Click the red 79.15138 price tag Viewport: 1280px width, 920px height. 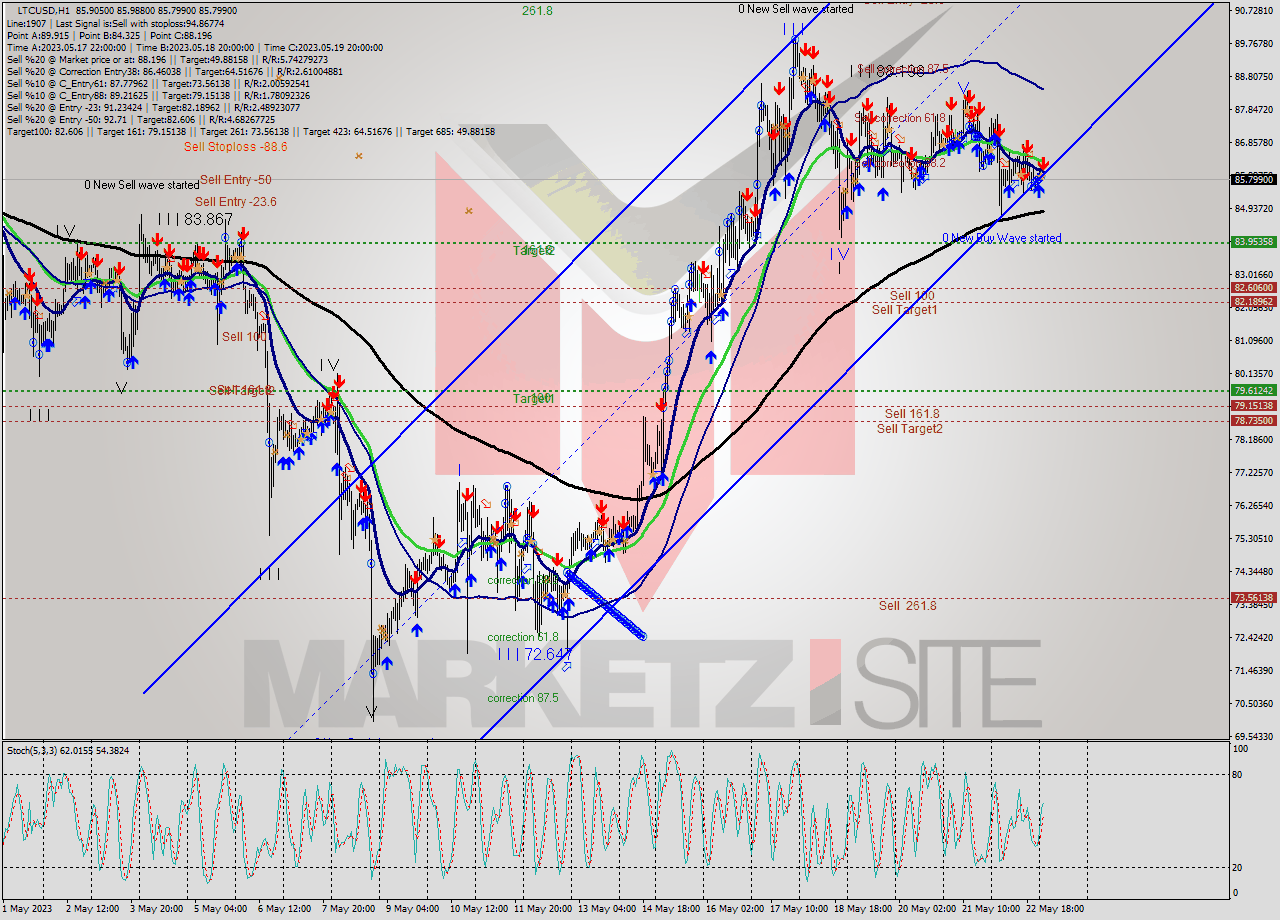pos(1254,406)
